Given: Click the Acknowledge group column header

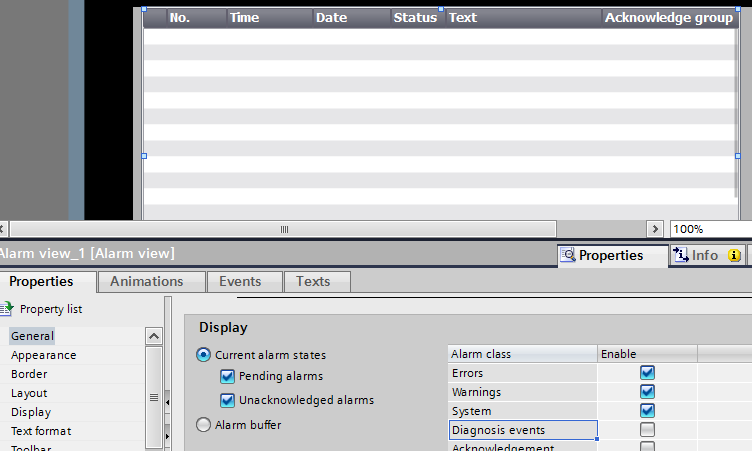Looking at the screenshot, I should point(669,18).
